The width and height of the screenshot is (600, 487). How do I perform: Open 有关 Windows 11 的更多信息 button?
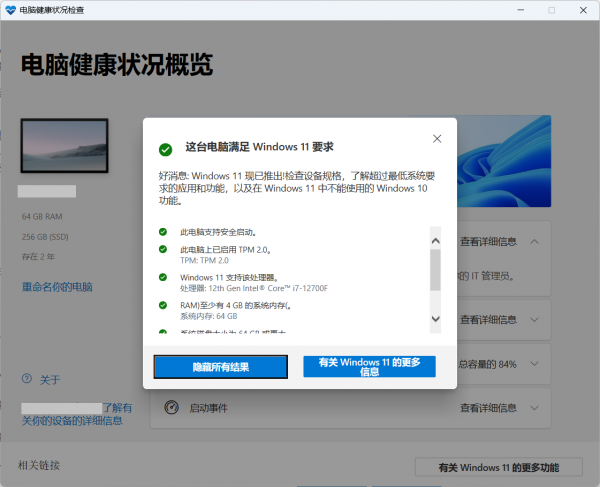pos(369,366)
